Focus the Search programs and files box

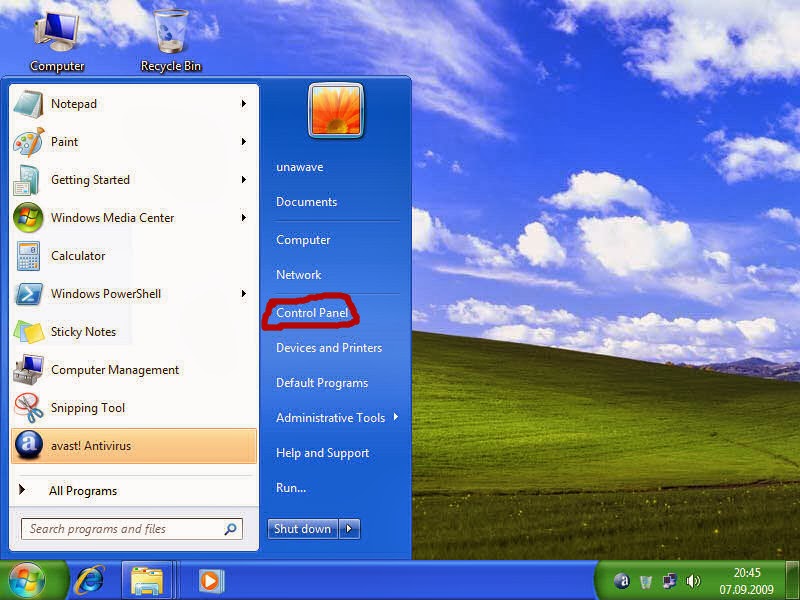(x=132, y=529)
